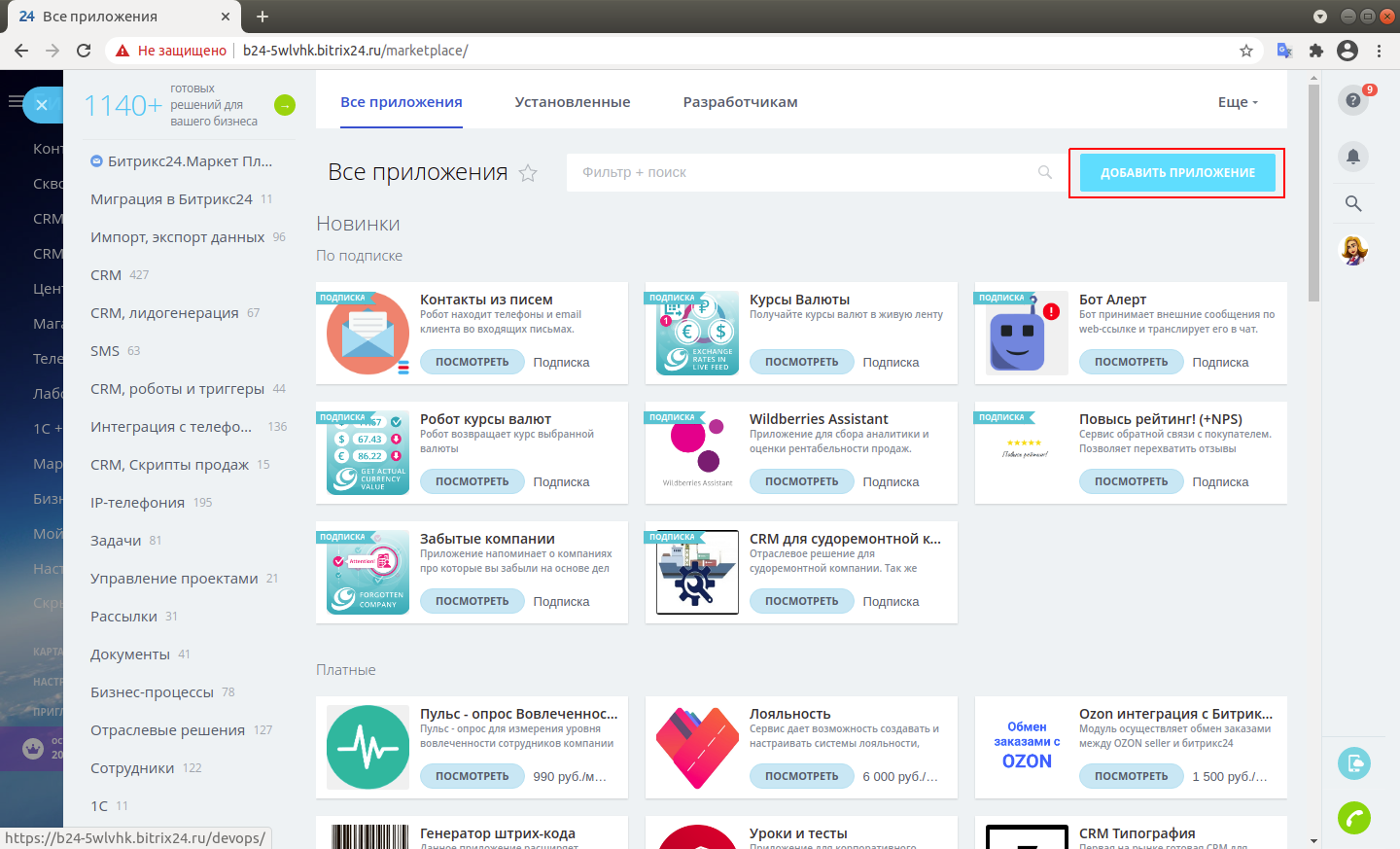Select Отраслевые решения category
The height and width of the screenshot is (849, 1400).
167,730
